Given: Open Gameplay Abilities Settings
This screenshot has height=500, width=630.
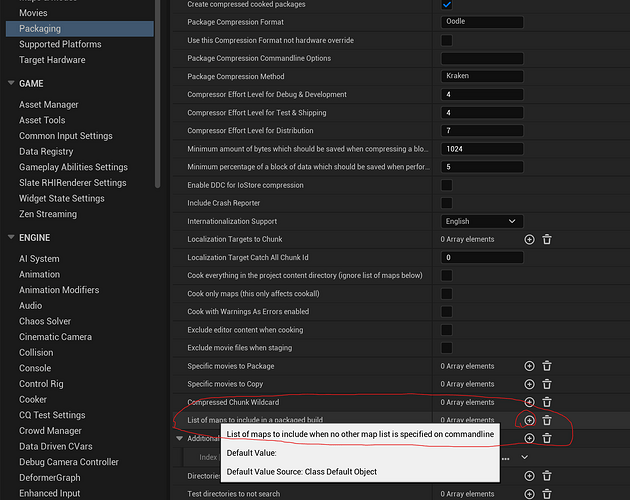Looking at the screenshot, I should [x=73, y=167].
